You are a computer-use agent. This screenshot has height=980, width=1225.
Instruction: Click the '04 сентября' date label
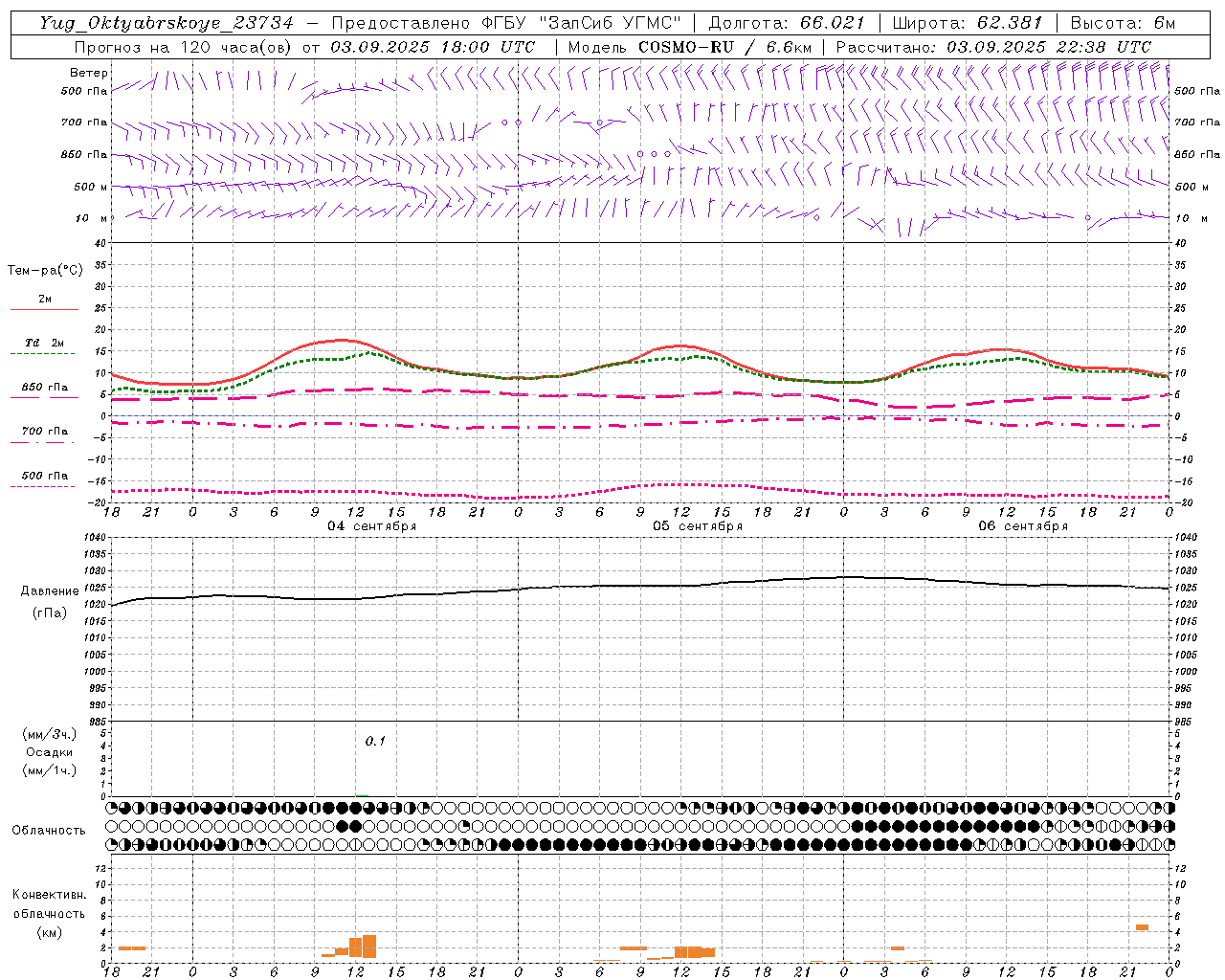point(372,525)
